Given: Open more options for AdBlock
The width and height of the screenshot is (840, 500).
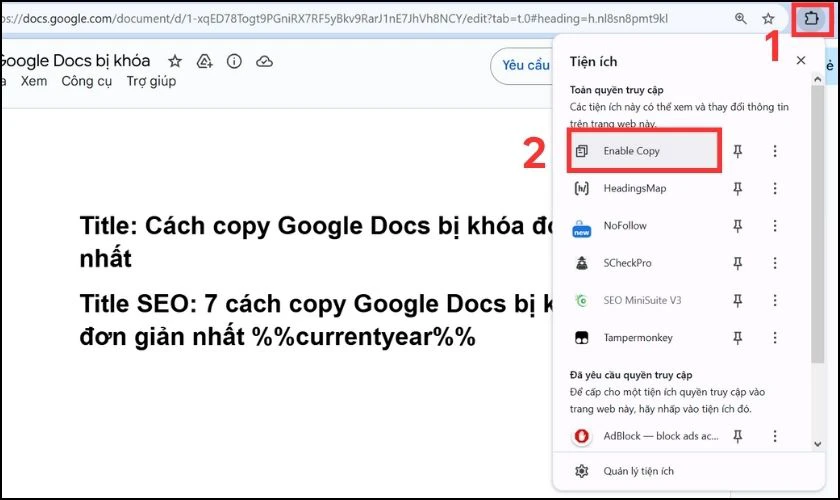Looking at the screenshot, I should tap(775, 436).
